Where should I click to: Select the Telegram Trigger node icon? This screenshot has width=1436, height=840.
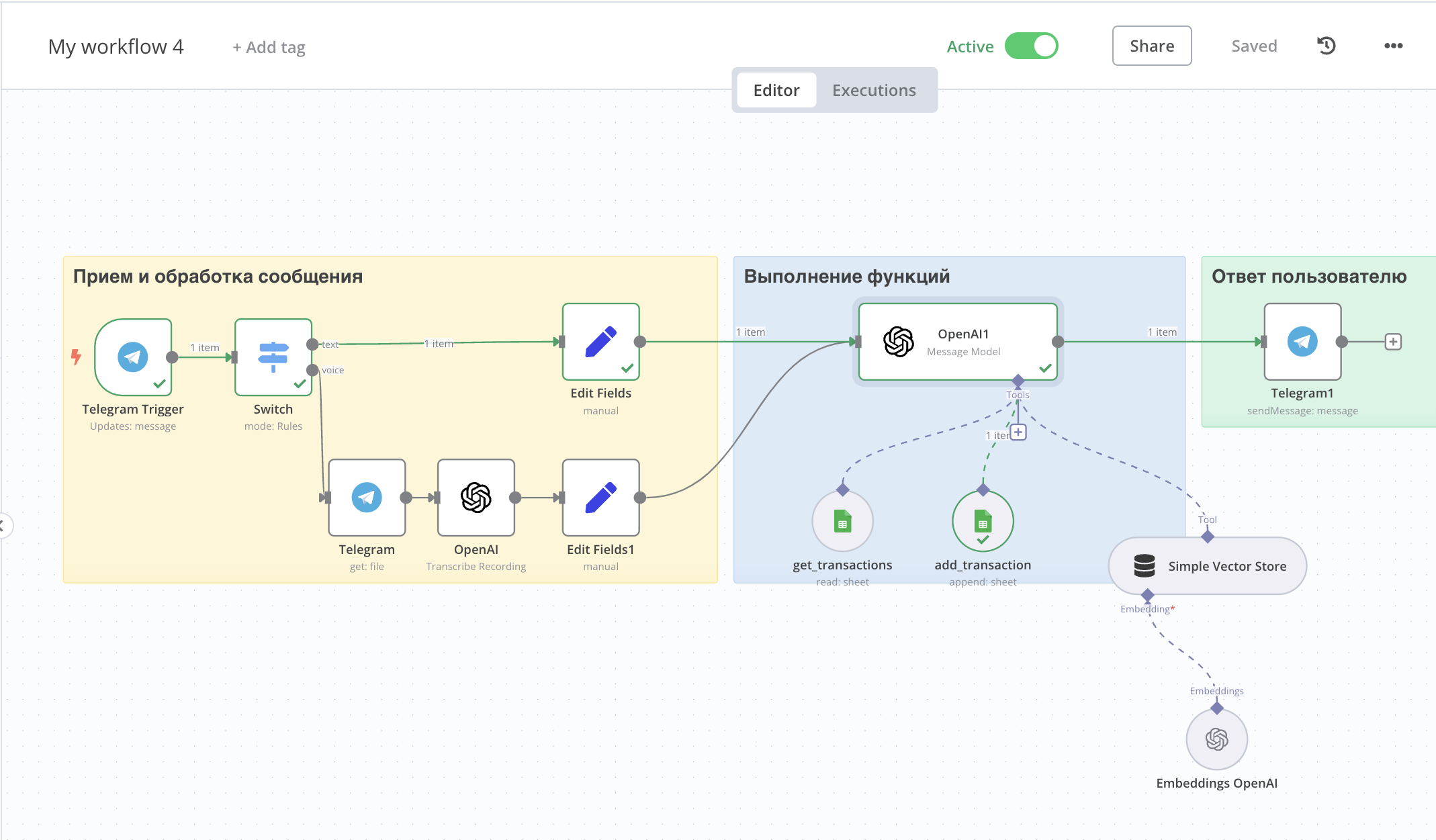click(x=133, y=357)
